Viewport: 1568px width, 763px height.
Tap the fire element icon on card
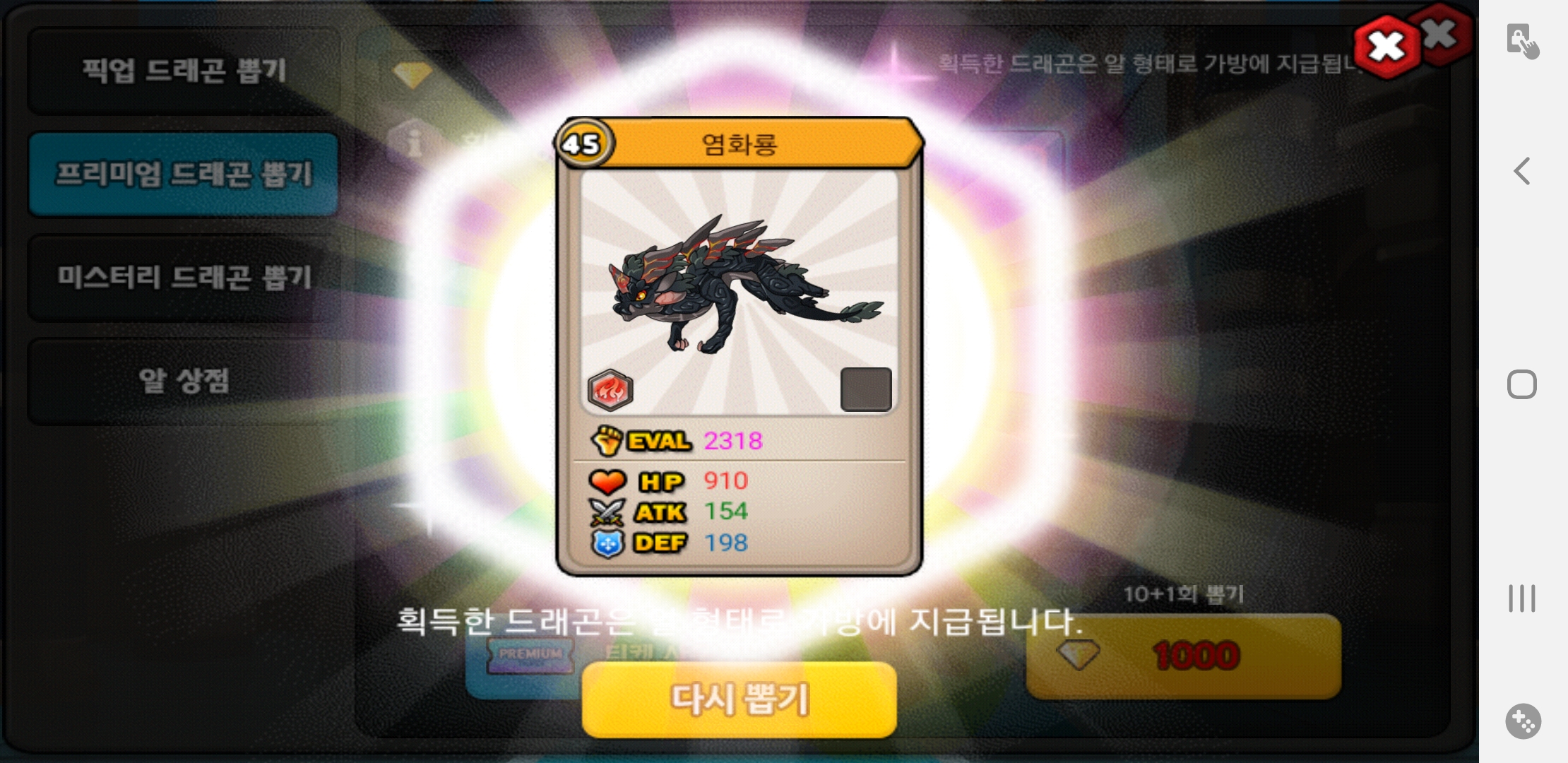[610, 390]
